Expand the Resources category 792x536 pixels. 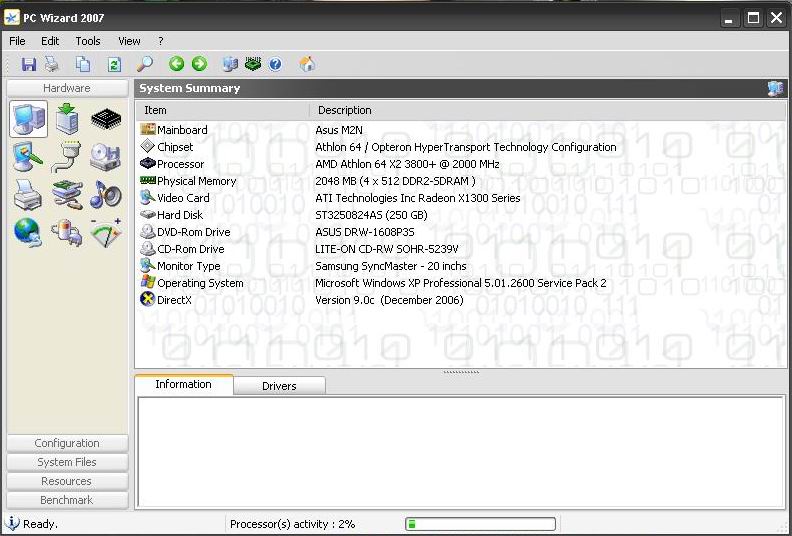[67, 481]
